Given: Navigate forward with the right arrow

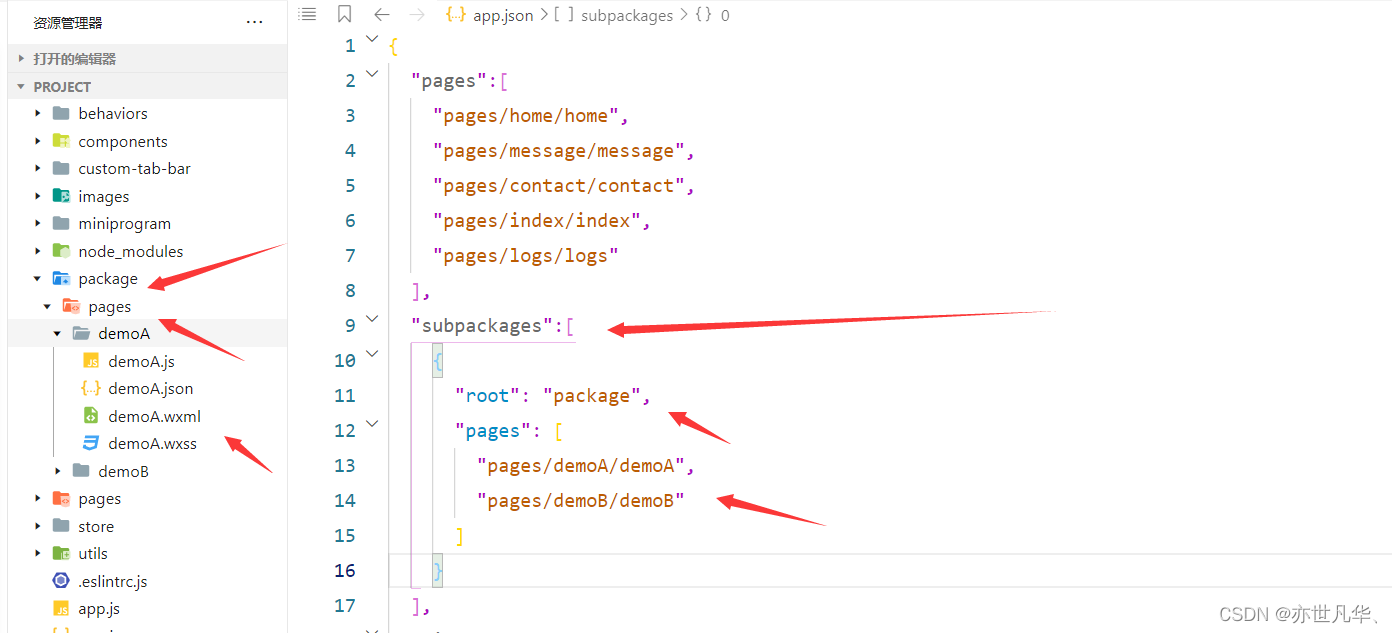Looking at the screenshot, I should tap(418, 15).
